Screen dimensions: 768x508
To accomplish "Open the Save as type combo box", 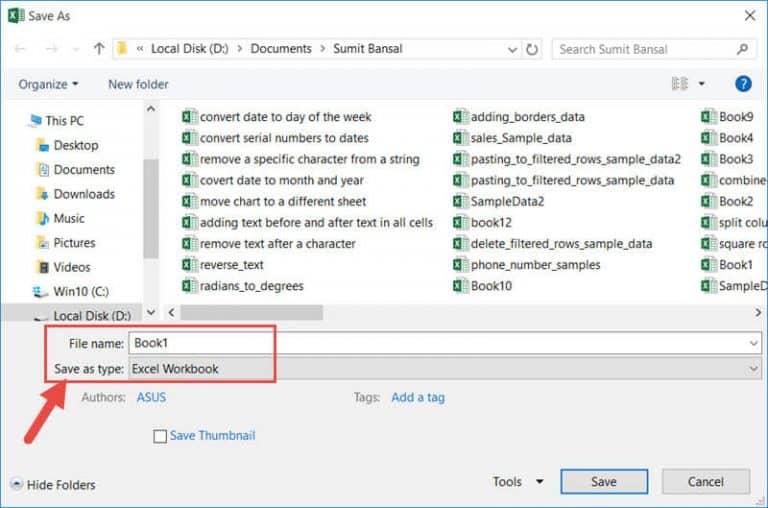I will (x=445, y=368).
